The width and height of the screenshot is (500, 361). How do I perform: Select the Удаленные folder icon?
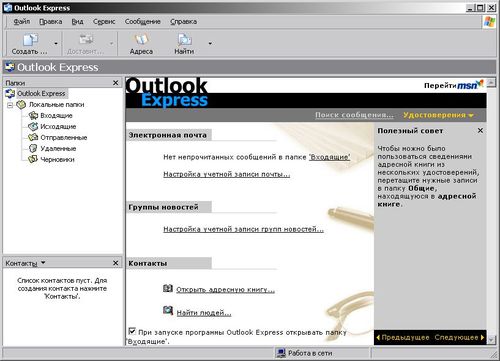(x=33, y=148)
